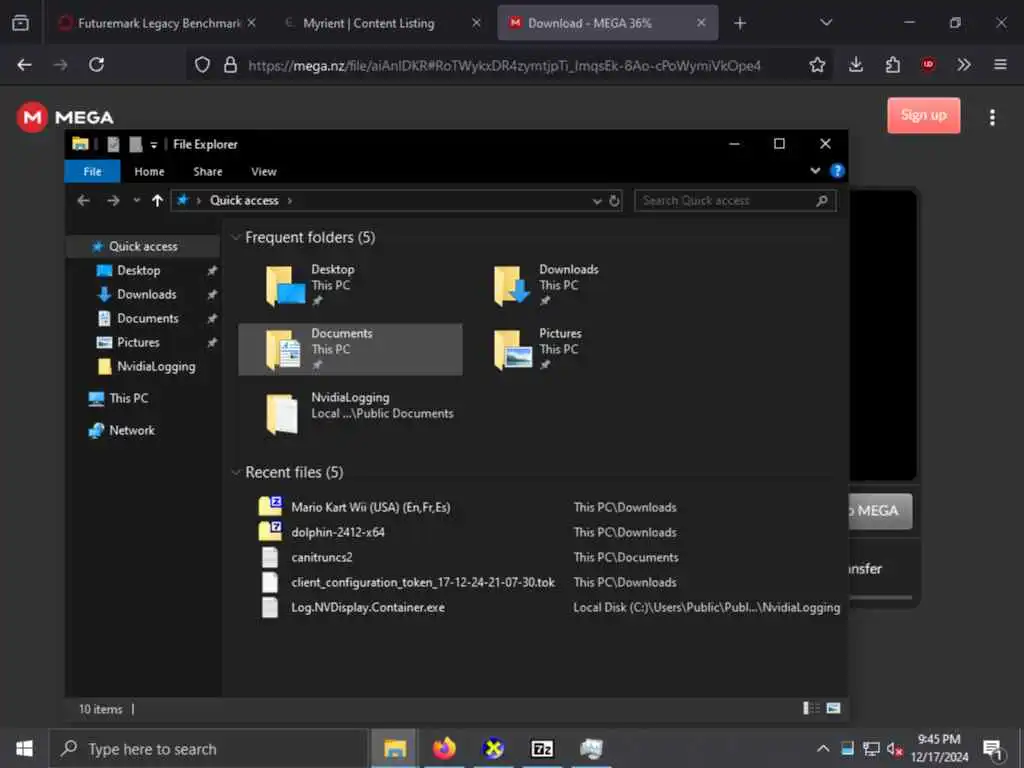Select the Documents frequent folder icon
The image size is (1024, 768).
(283, 349)
